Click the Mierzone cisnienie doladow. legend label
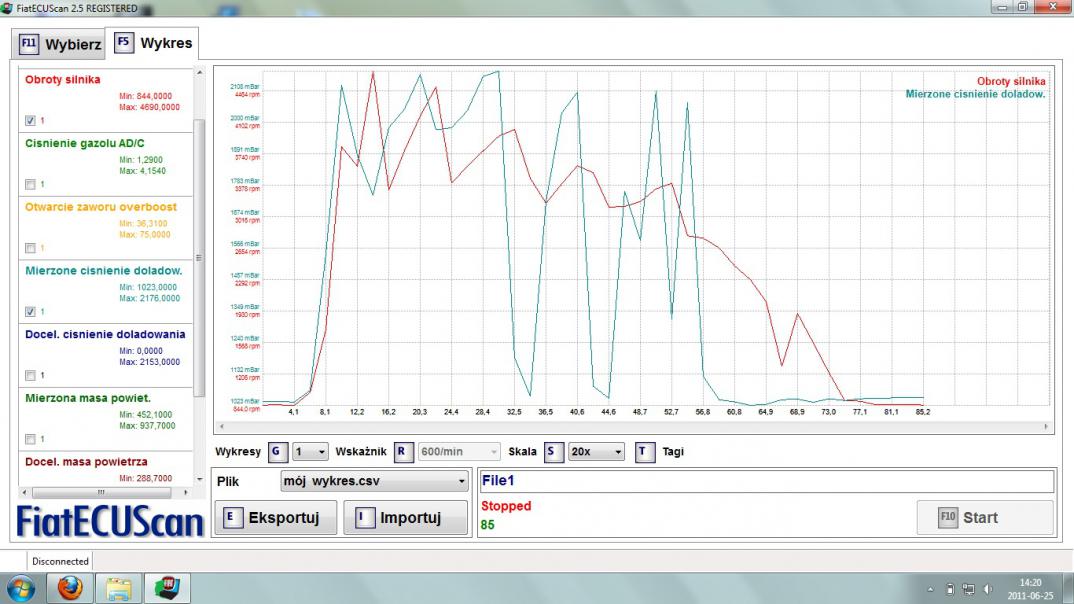Image resolution: width=1074 pixels, height=604 pixels. click(975, 94)
